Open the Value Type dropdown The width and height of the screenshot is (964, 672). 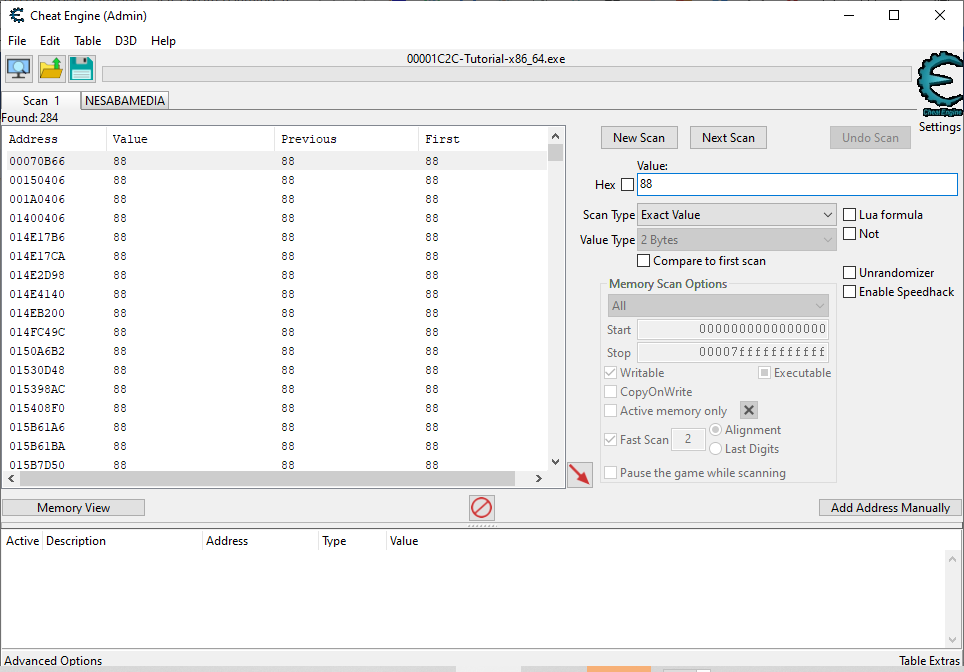click(x=736, y=240)
